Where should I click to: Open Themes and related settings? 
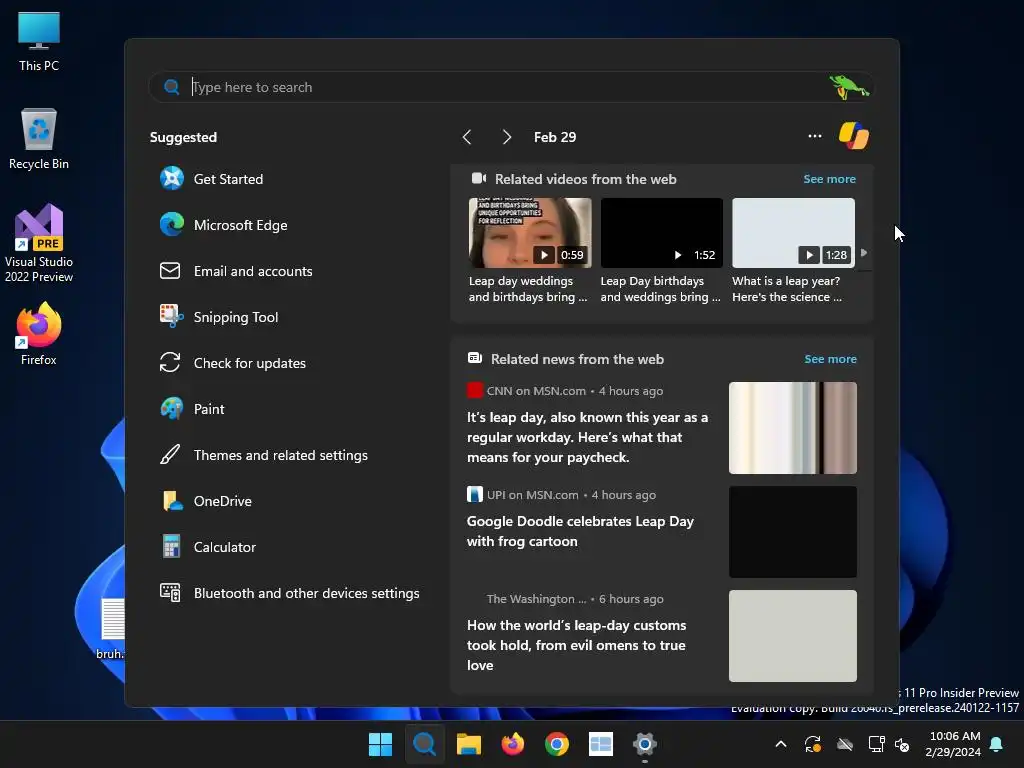click(263, 455)
